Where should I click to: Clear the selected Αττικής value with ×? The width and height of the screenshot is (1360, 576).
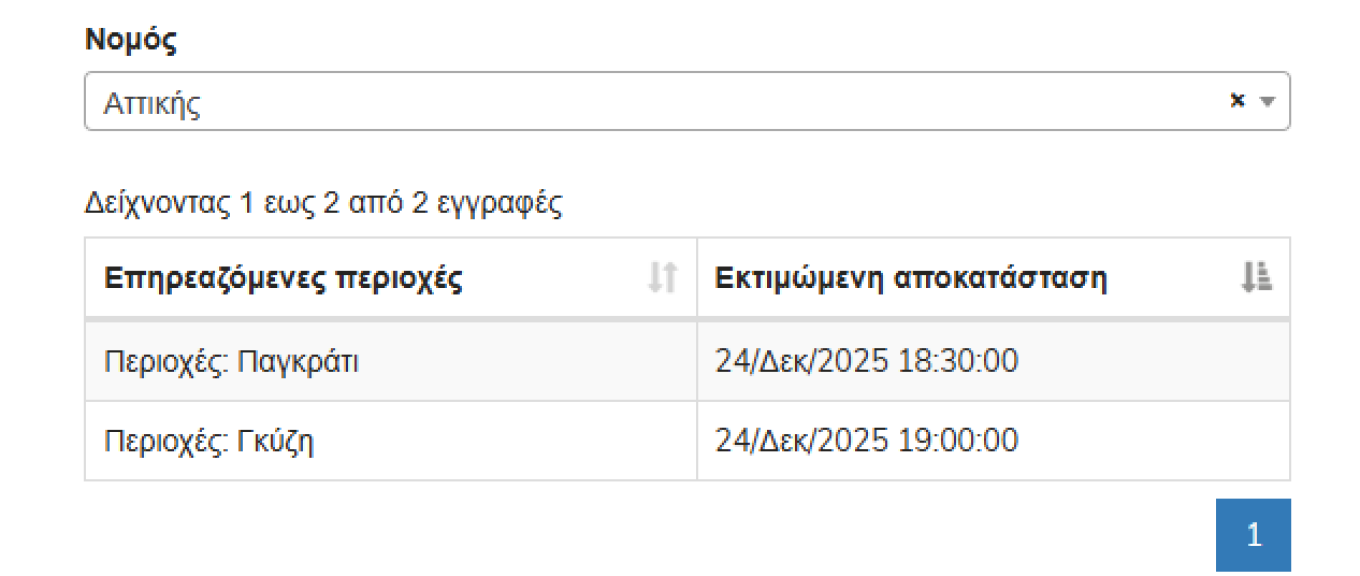click(x=1237, y=100)
